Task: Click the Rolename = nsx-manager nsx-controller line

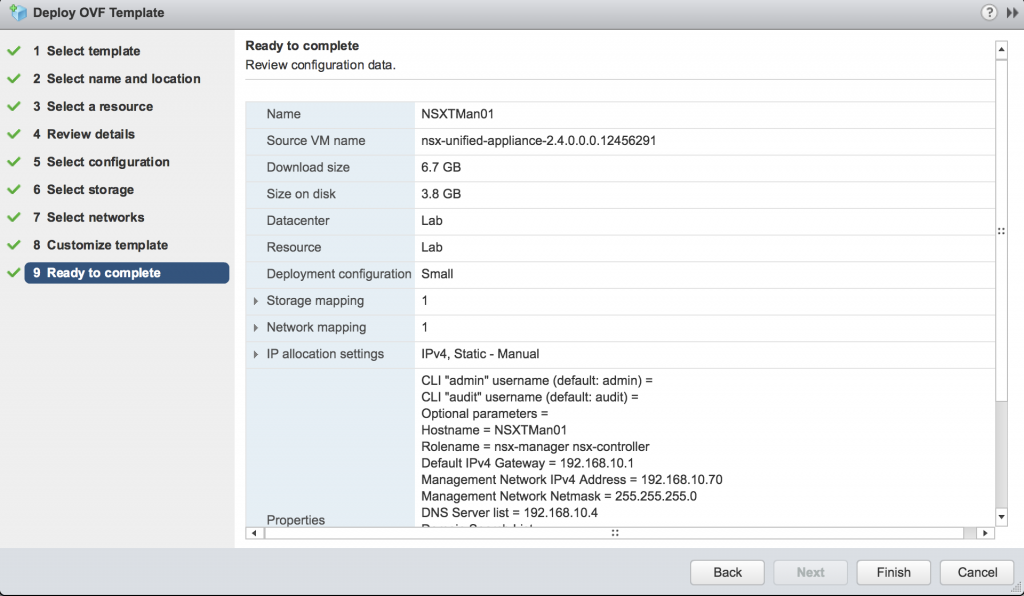Action: coord(535,447)
